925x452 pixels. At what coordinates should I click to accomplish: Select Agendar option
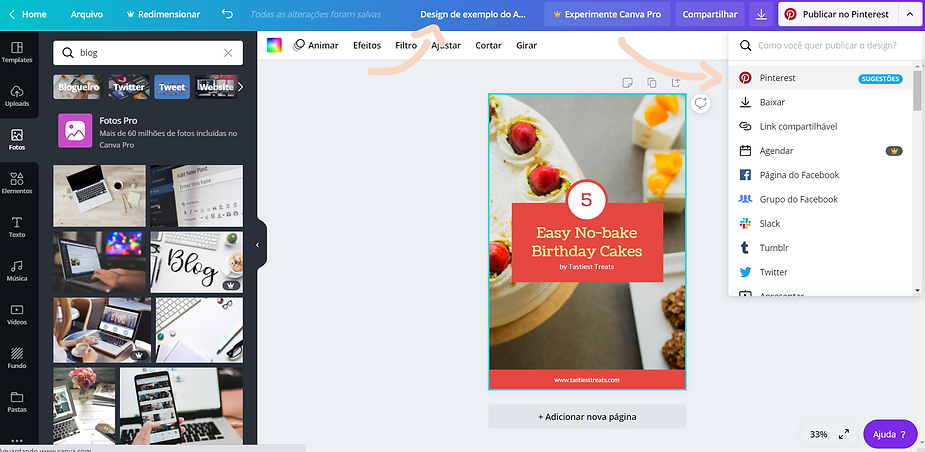tap(821, 150)
